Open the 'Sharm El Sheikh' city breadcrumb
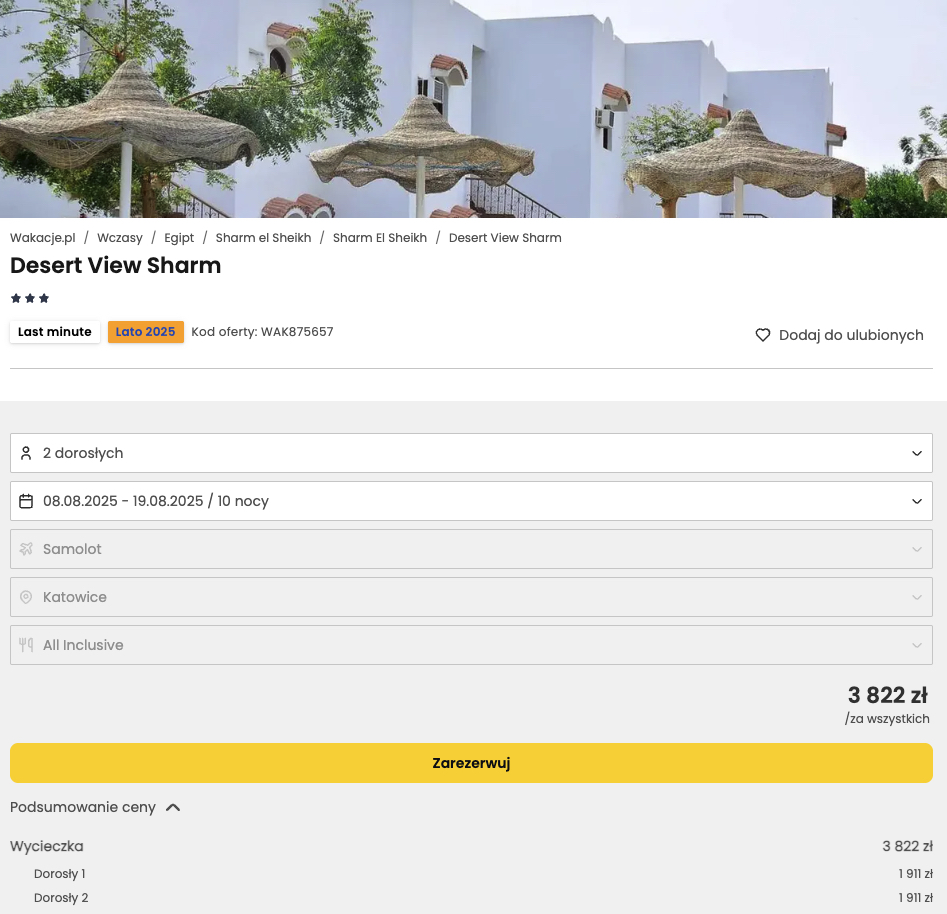This screenshot has width=947, height=914. click(380, 238)
